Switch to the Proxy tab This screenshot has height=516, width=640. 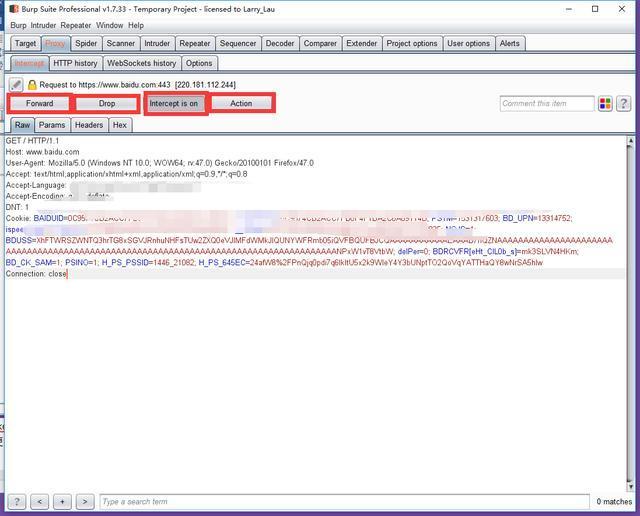(55, 43)
